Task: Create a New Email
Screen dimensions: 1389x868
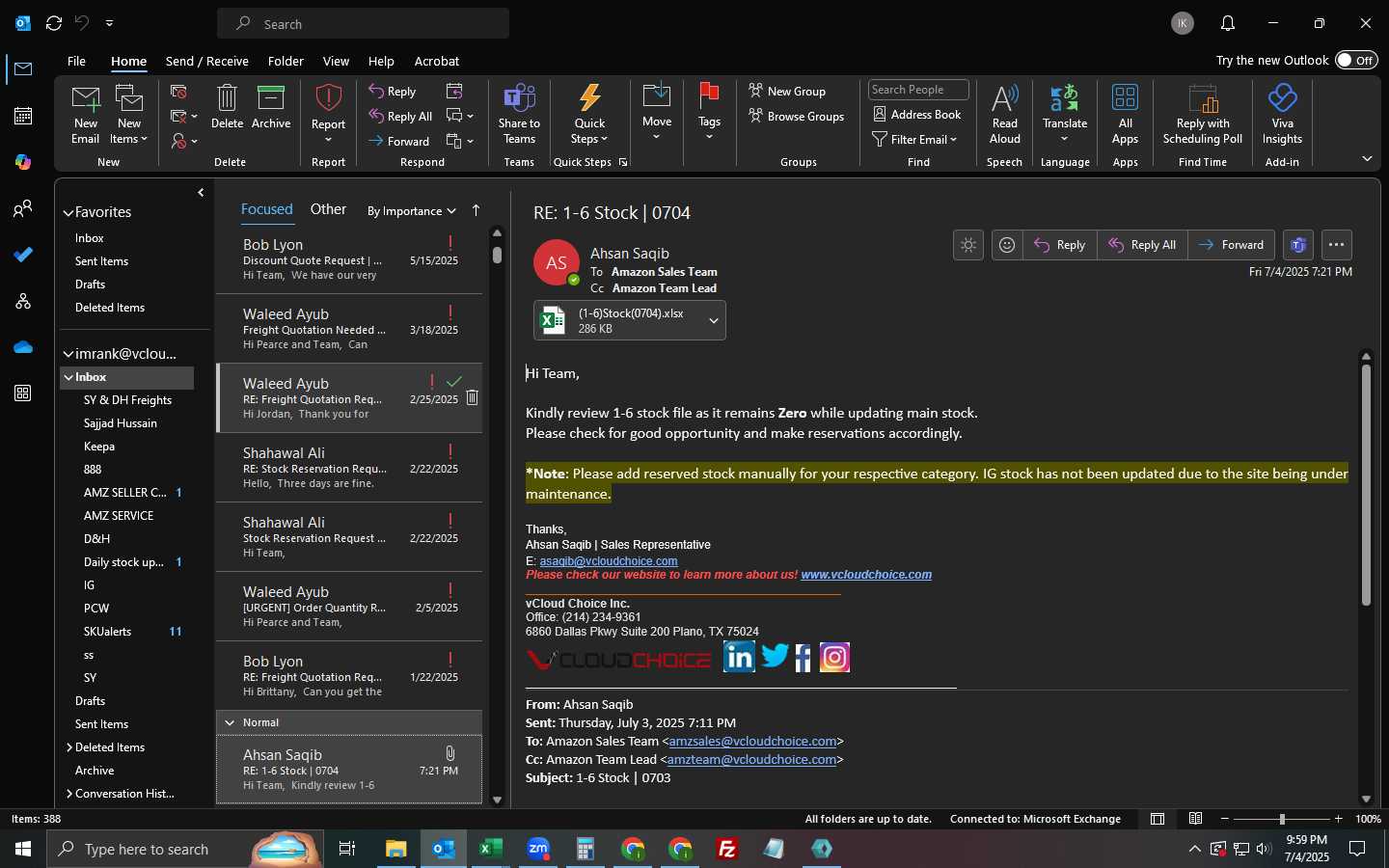Action: pyautogui.click(x=85, y=114)
